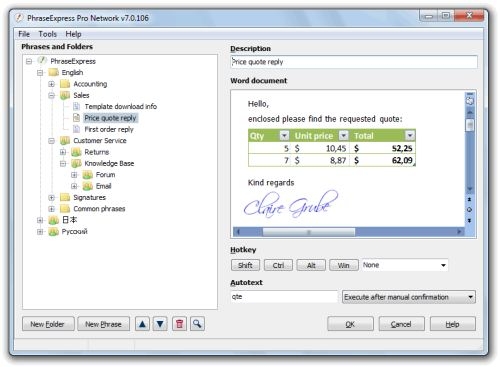Click the move phrase down arrow icon
This screenshot has height=367, width=500.
tap(160, 324)
